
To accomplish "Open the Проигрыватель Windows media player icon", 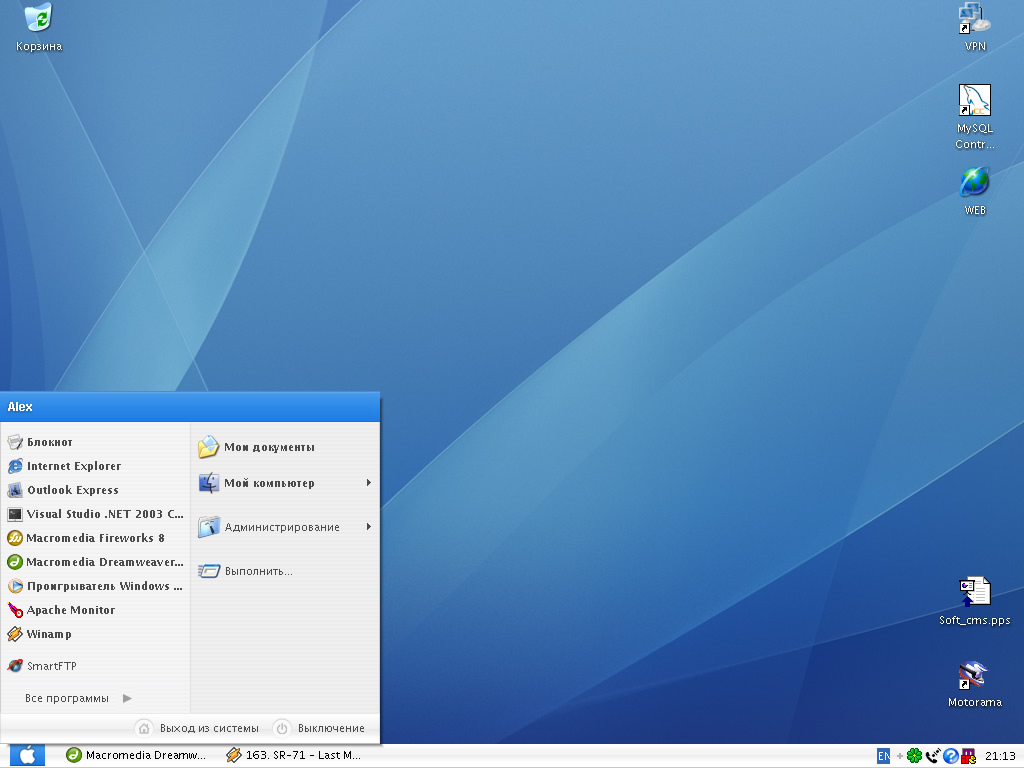I will tap(14, 586).
